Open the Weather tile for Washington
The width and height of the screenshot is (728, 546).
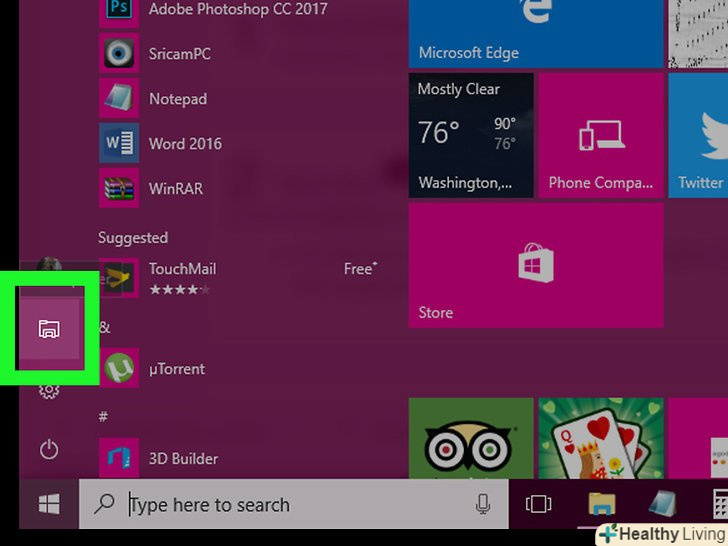coord(471,135)
